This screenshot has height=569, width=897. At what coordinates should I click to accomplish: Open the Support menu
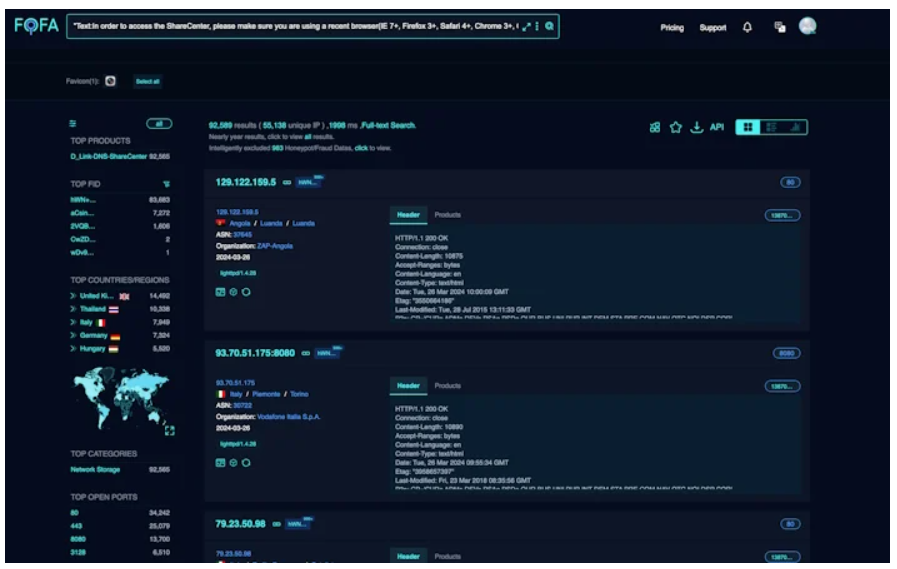712,27
